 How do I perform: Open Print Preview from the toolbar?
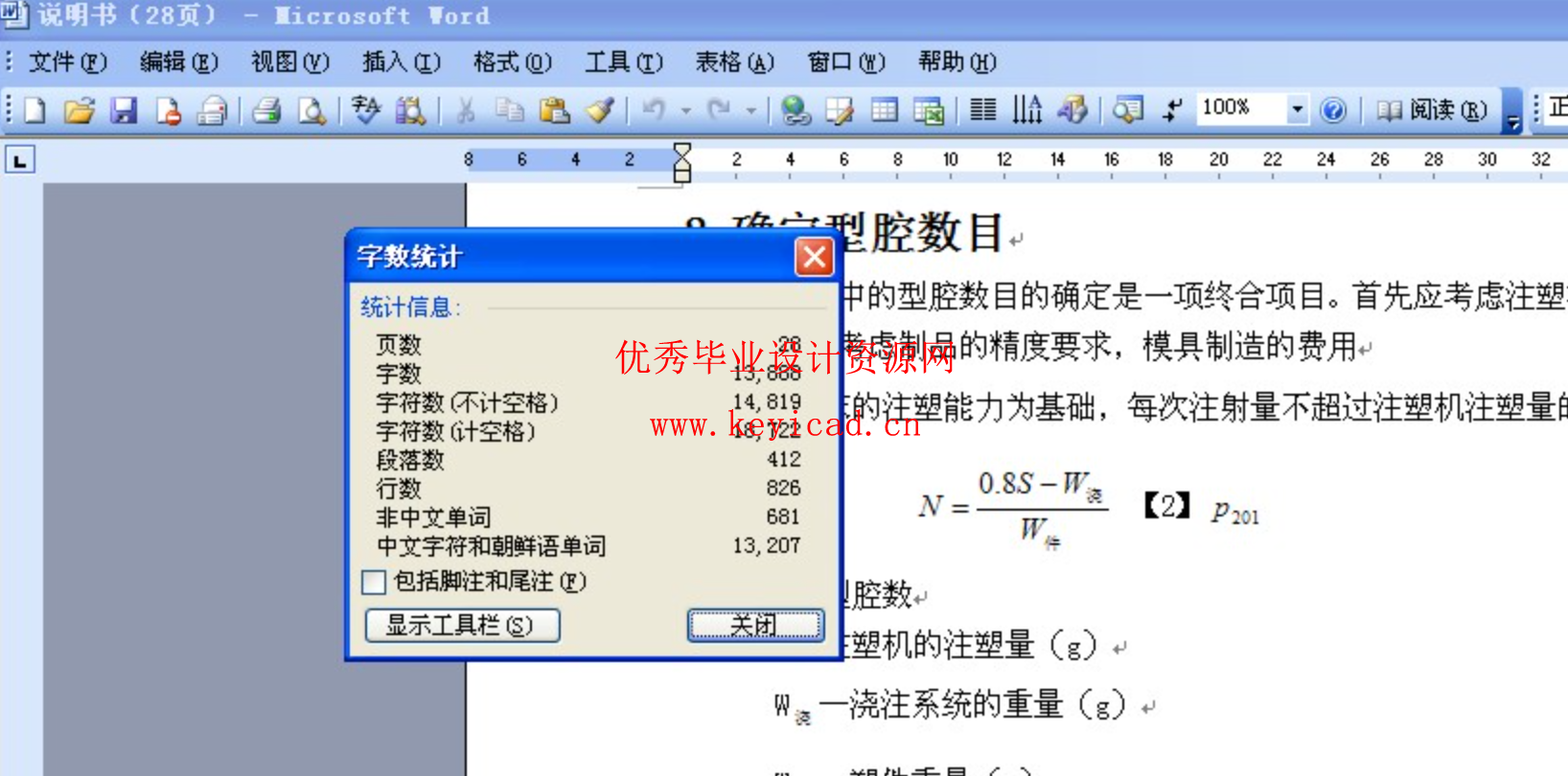pos(311,111)
